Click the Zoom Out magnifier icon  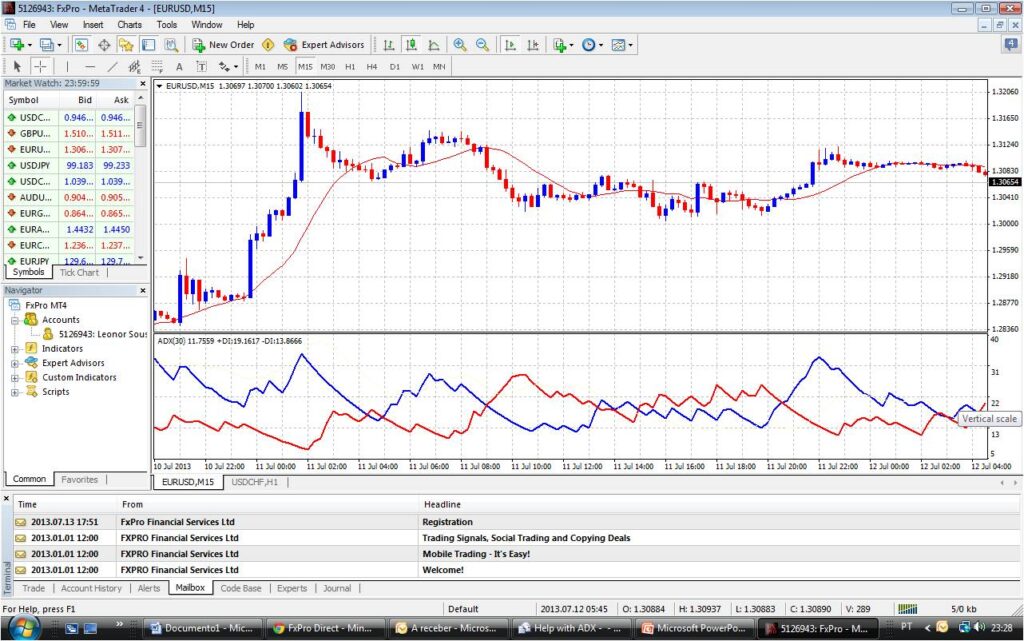[x=482, y=45]
